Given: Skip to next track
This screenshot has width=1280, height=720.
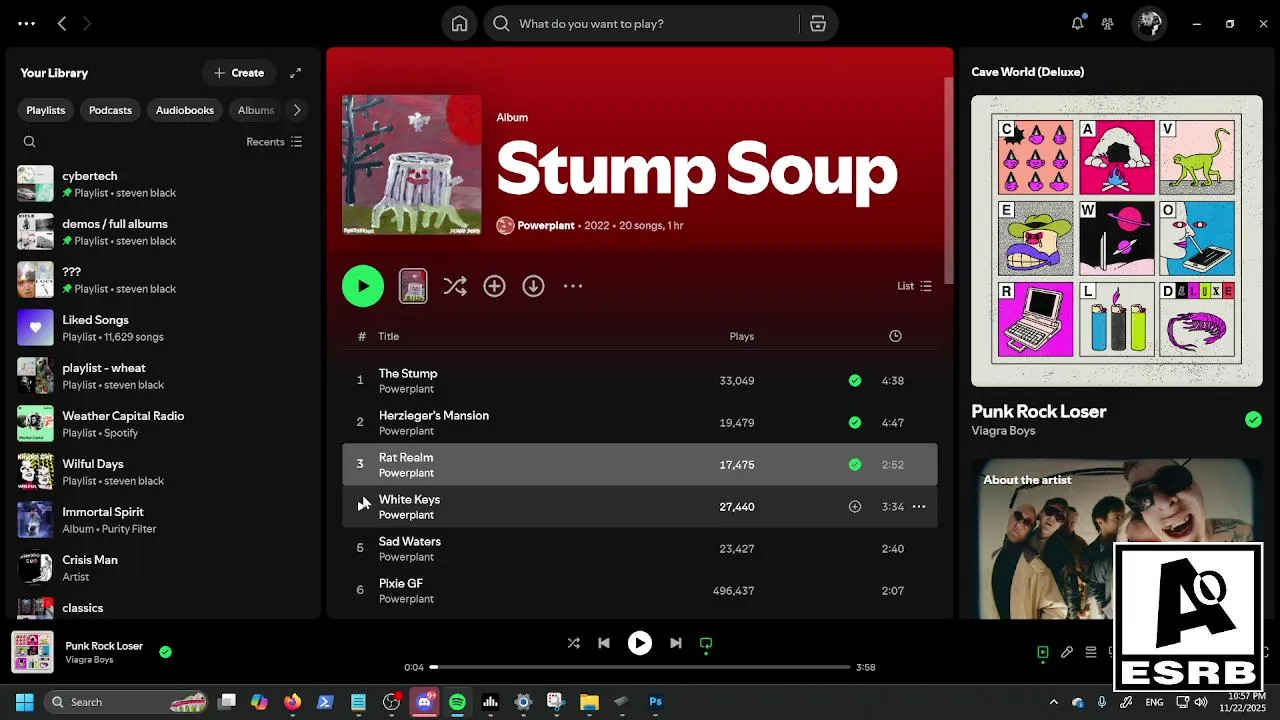Looking at the screenshot, I should 676,643.
